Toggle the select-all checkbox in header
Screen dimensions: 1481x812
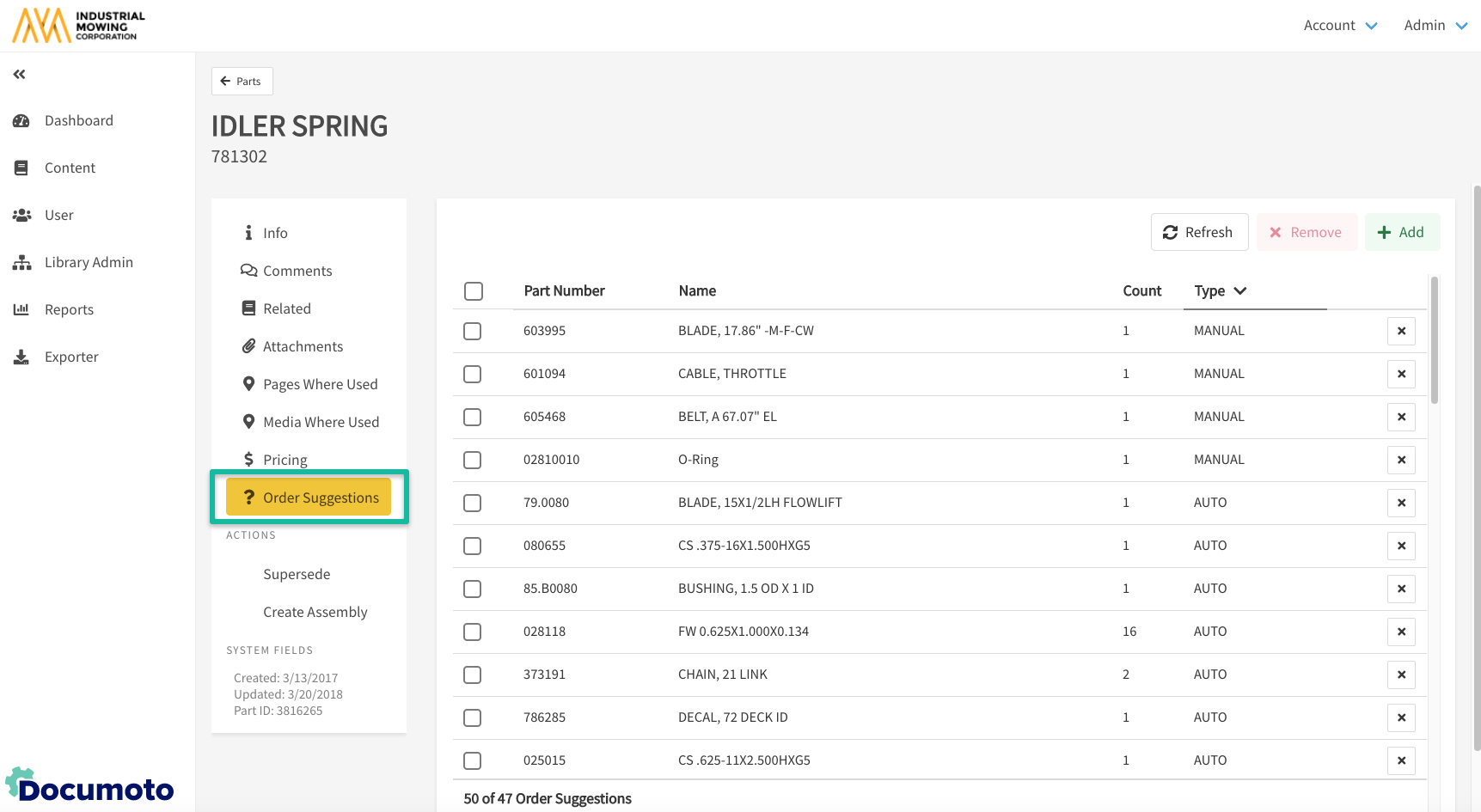474,291
